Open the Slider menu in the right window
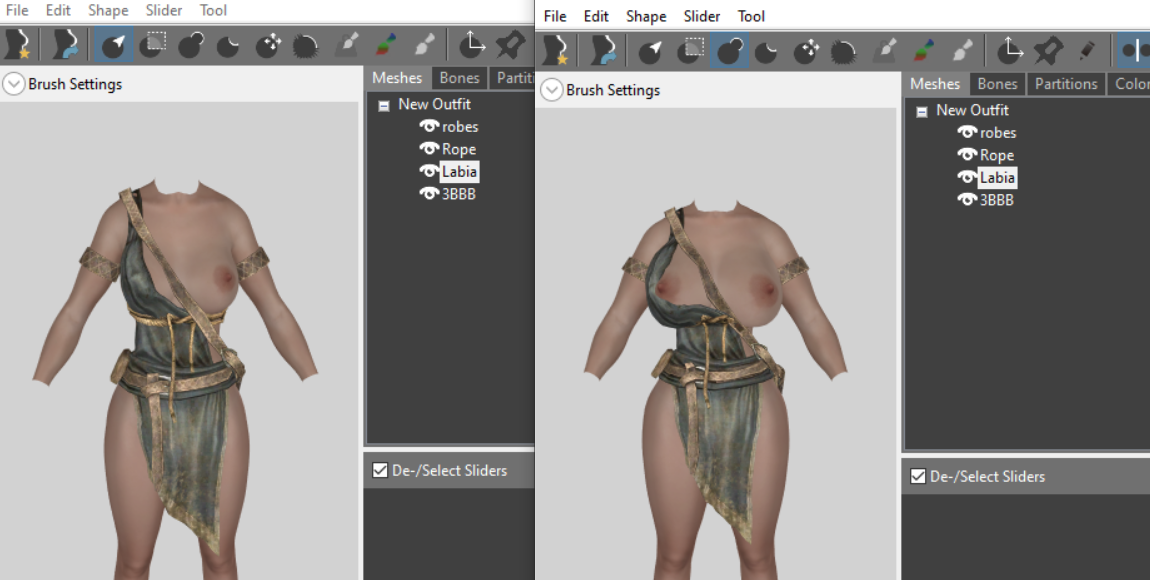Image resolution: width=1150 pixels, height=580 pixels. click(x=701, y=16)
